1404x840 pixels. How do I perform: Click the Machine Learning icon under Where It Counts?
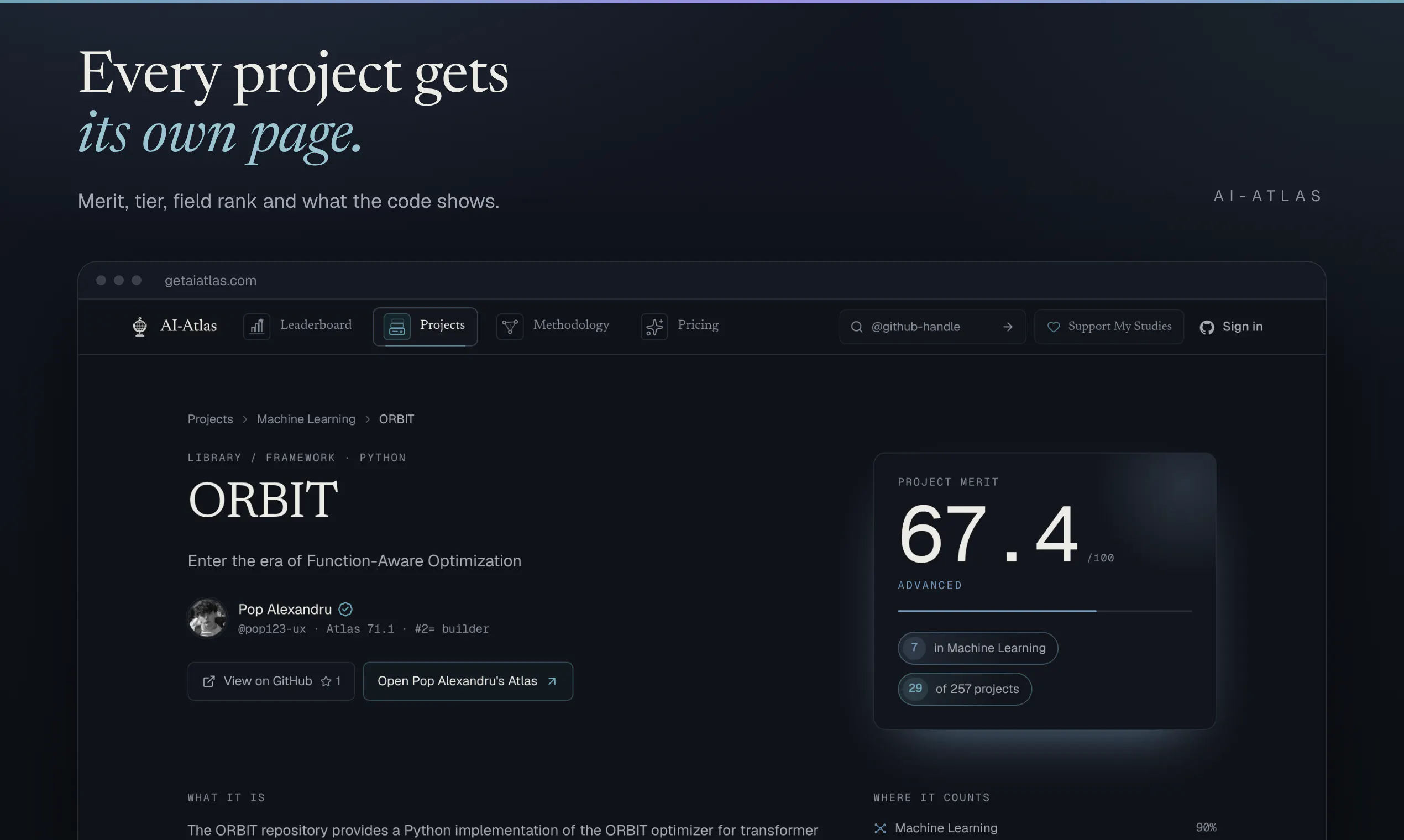881,828
